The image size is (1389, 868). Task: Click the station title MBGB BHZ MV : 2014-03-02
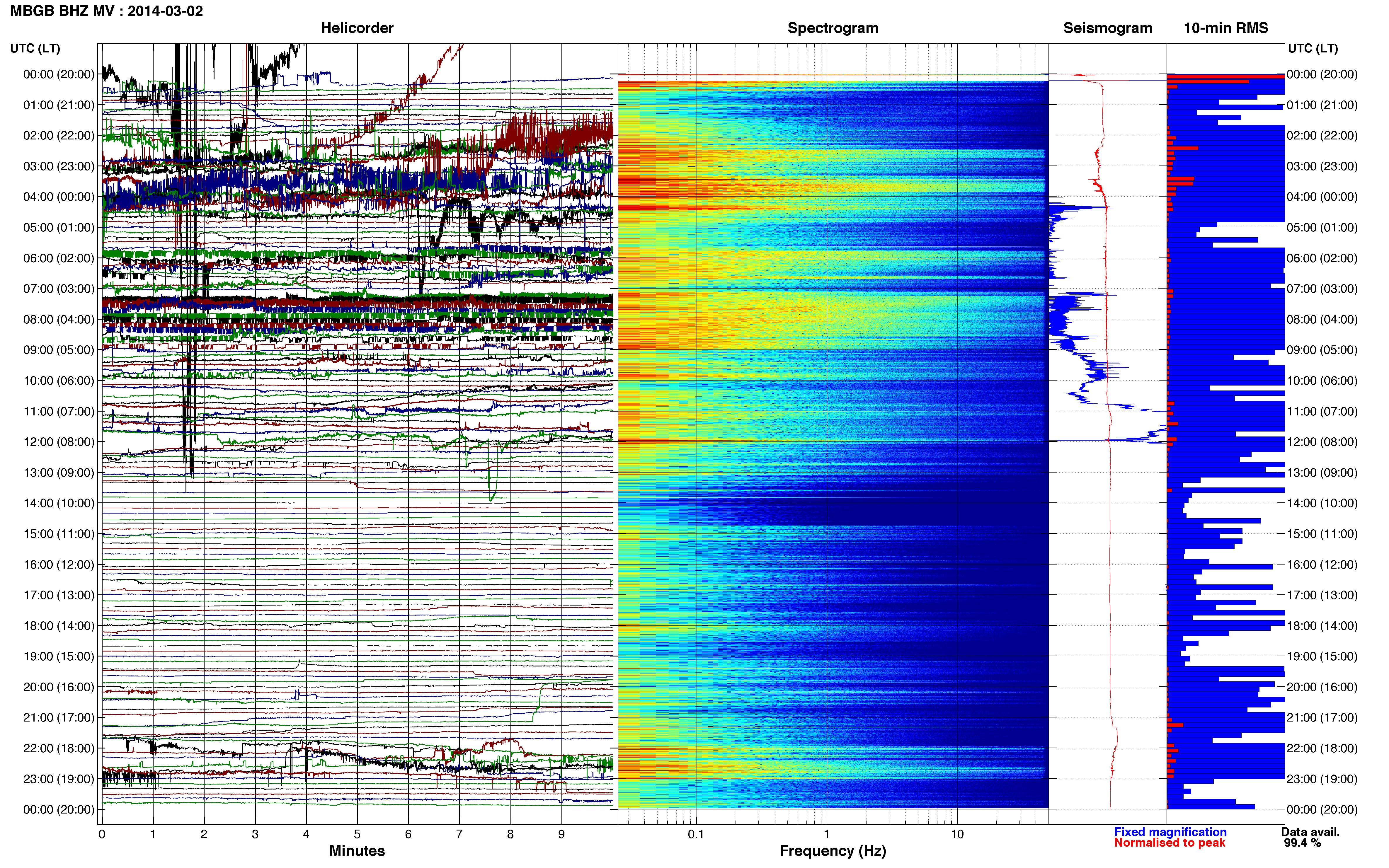tap(106, 11)
